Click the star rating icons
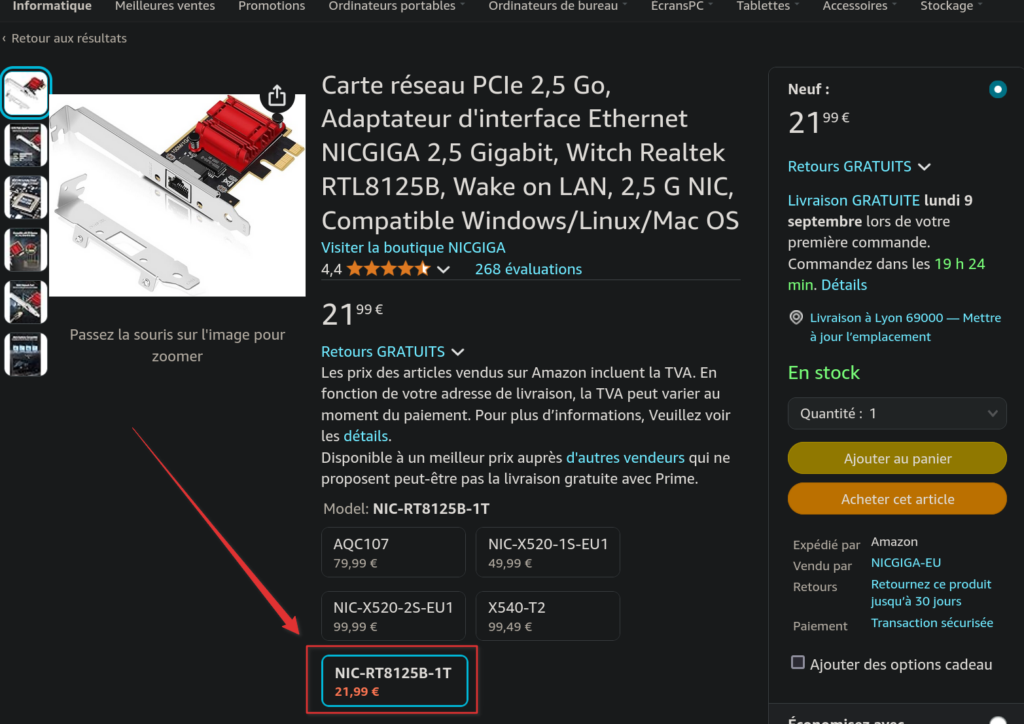The image size is (1024, 724). coord(388,269)
